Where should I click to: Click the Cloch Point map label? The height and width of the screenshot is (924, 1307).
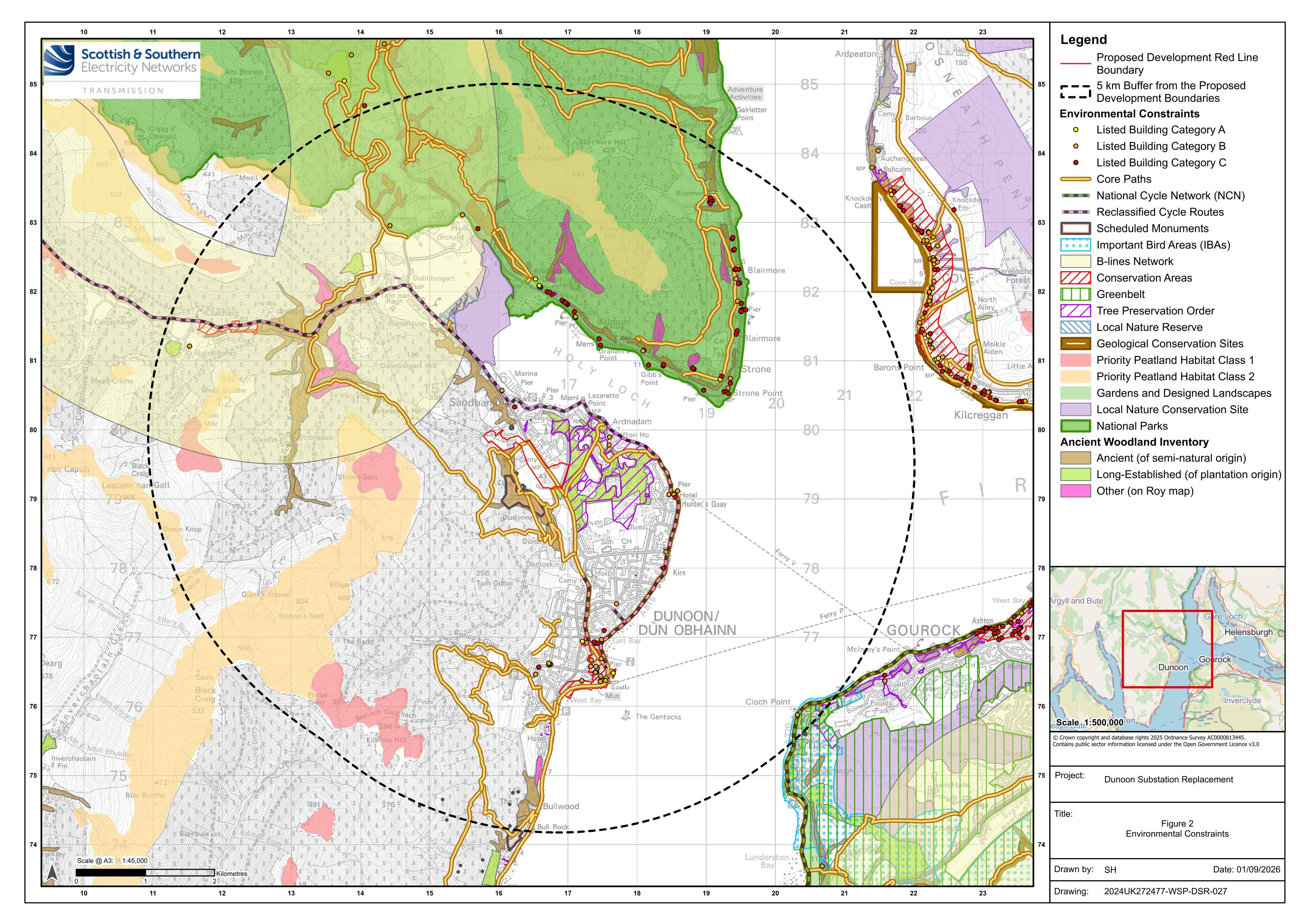click(768, 702)
